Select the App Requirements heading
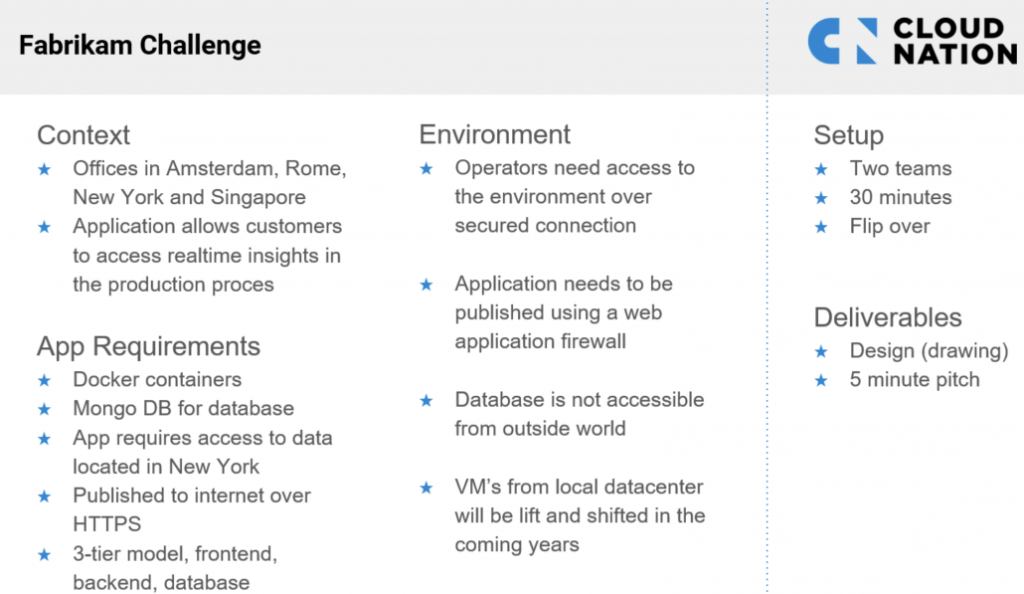 pos(148,346)
